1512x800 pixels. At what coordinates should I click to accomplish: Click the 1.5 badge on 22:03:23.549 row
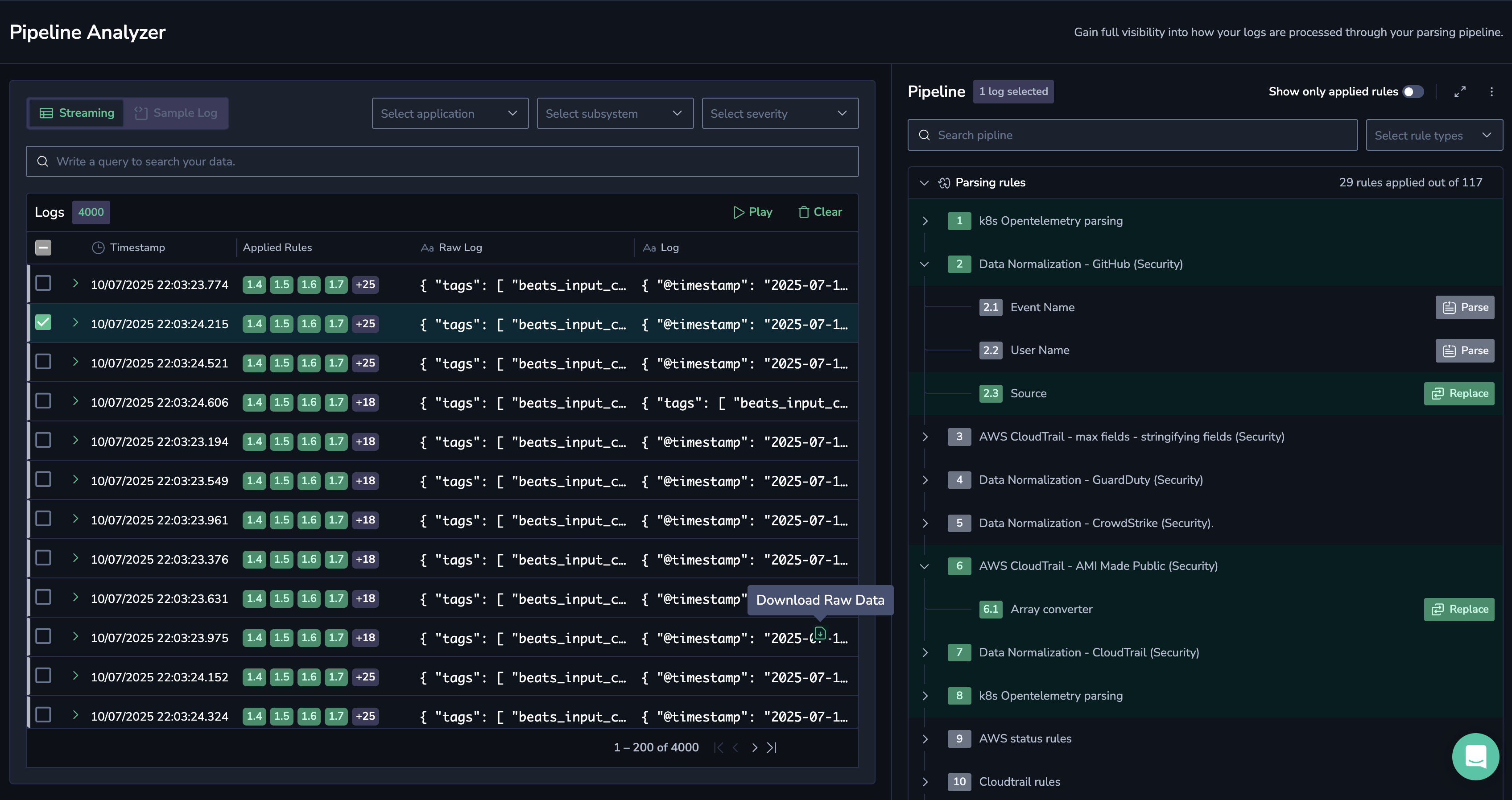click(282, 481)
